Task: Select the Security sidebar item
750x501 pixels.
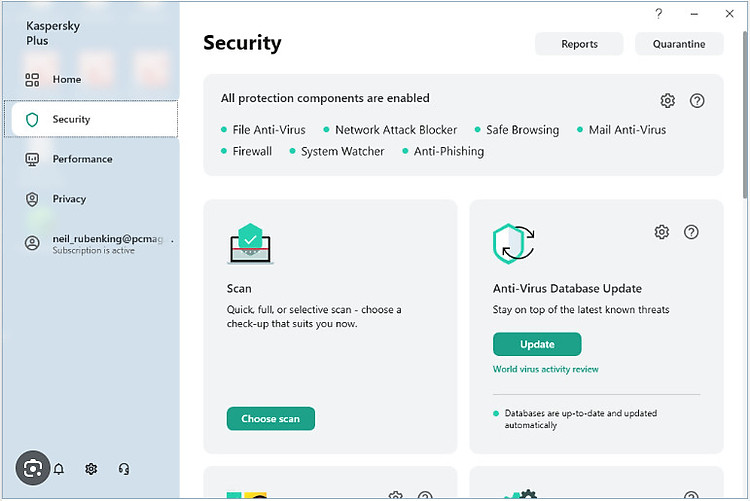Action: pos(91,119)
